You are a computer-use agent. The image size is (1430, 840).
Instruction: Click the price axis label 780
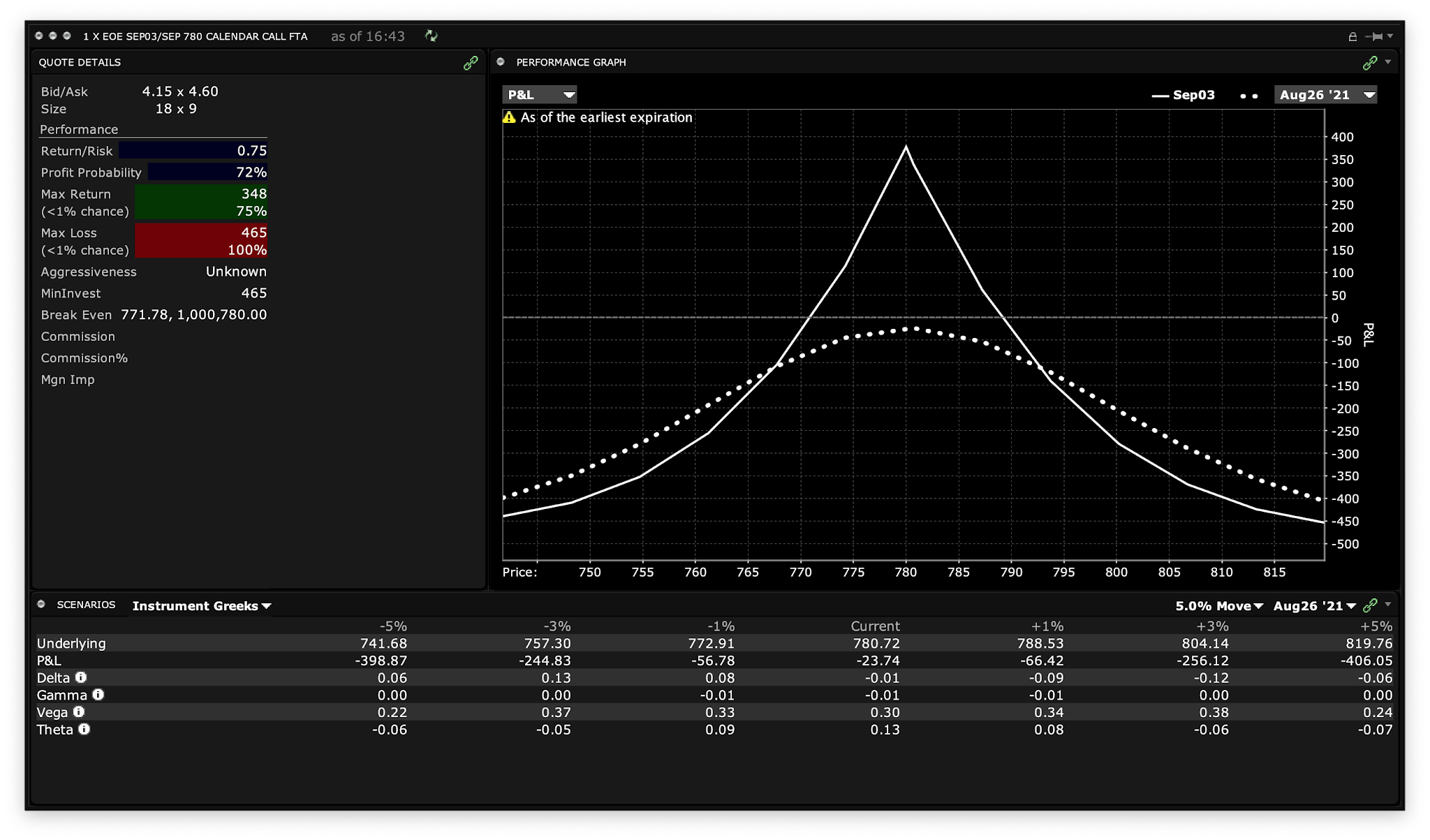point(906,572)
